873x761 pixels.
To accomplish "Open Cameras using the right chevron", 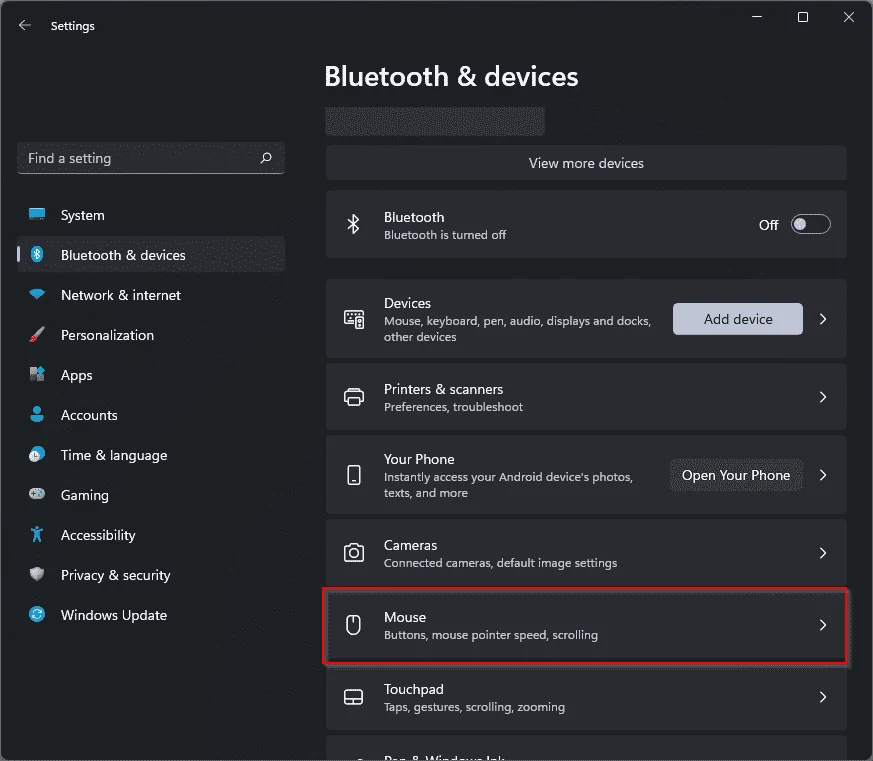I will [823, 553].
